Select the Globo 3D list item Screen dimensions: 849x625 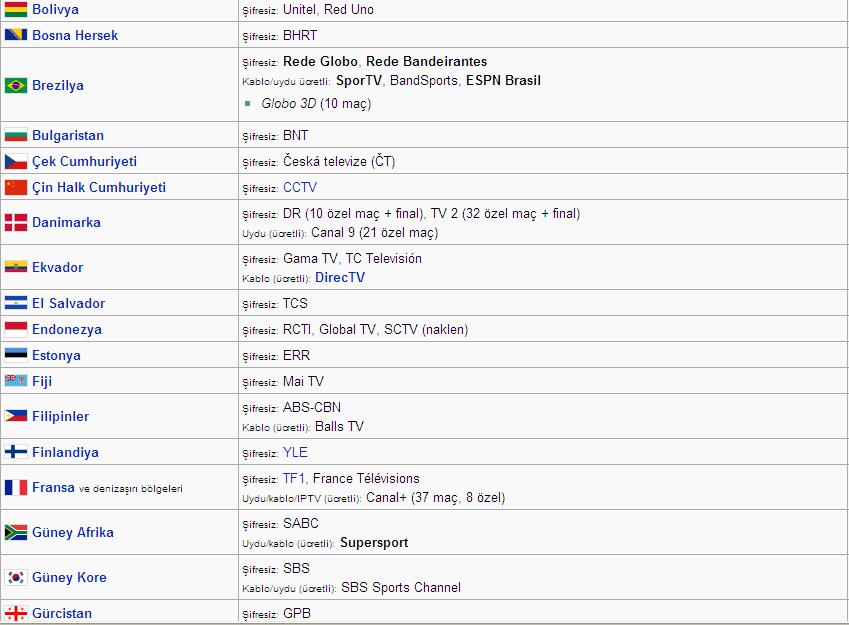(316, 103)
